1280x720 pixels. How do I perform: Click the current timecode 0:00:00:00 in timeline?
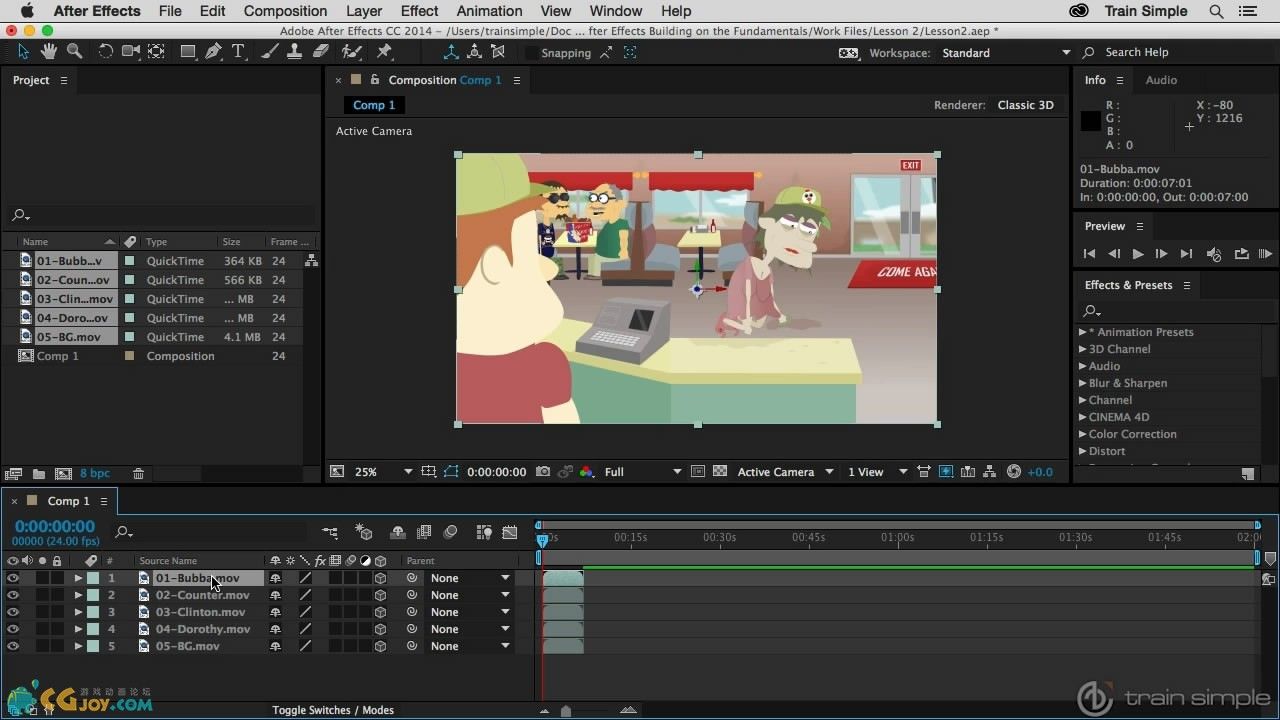point(55,527)
